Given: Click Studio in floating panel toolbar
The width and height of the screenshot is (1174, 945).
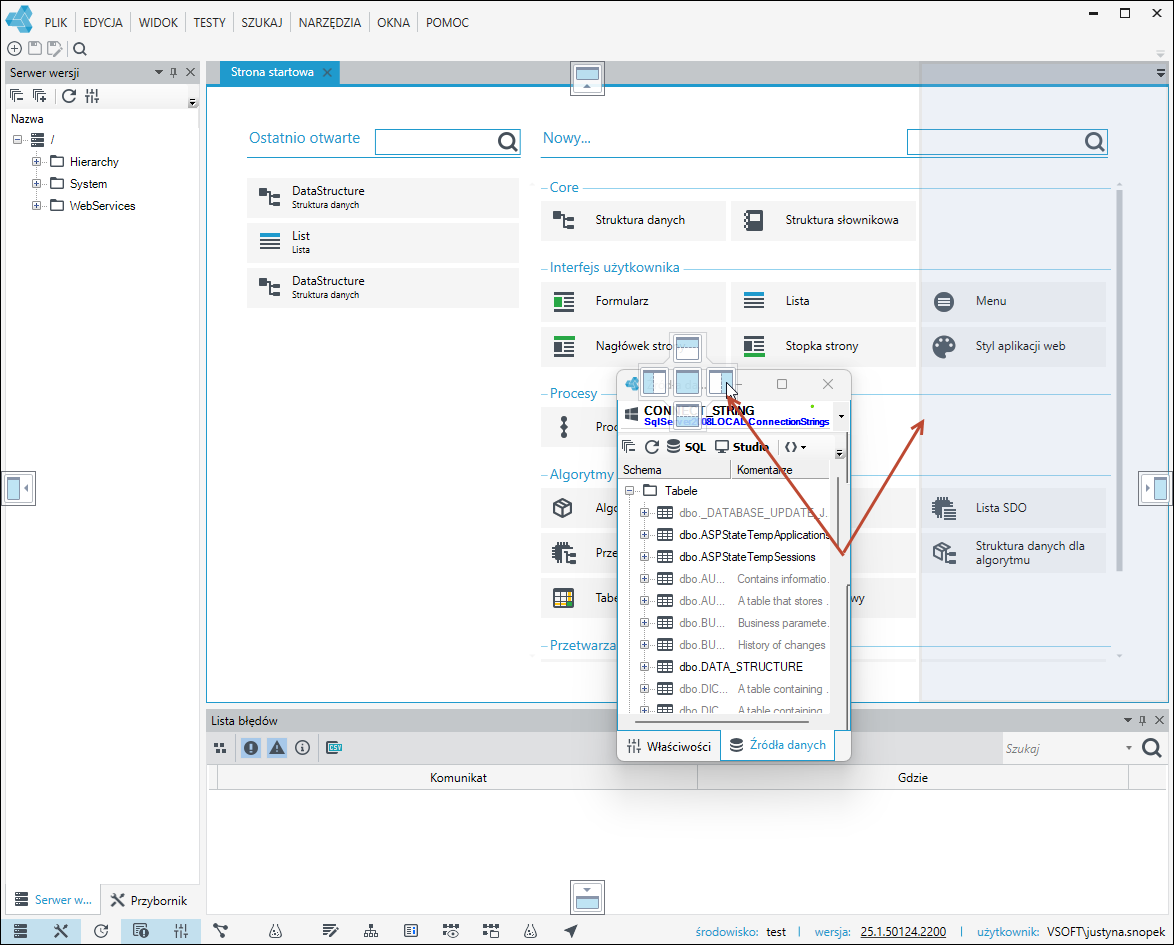Looking at the screenshot, I should pyautogui.click(x=742, y=447).
